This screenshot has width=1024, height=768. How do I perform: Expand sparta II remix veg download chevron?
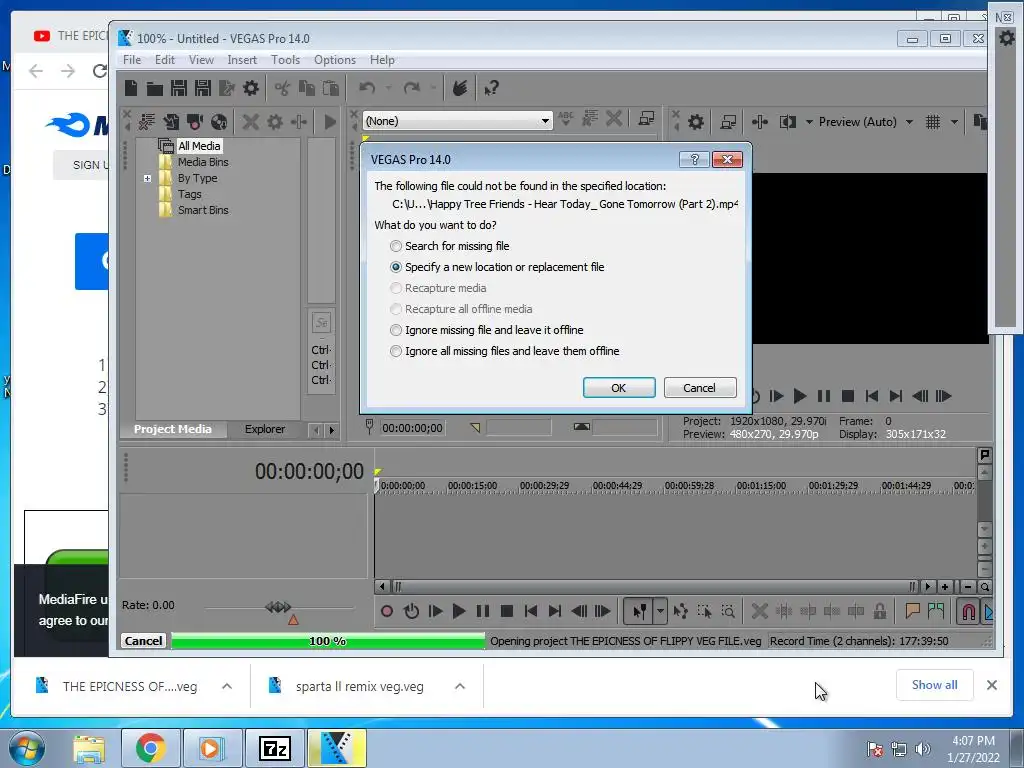460,686
